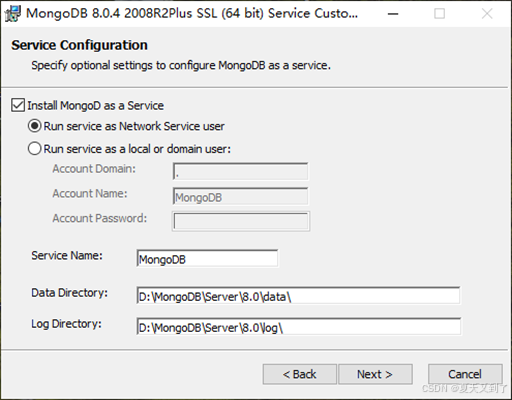Minimize the installer window
The width and height of the screenshot is (512, 400).
tap(393, 14)
